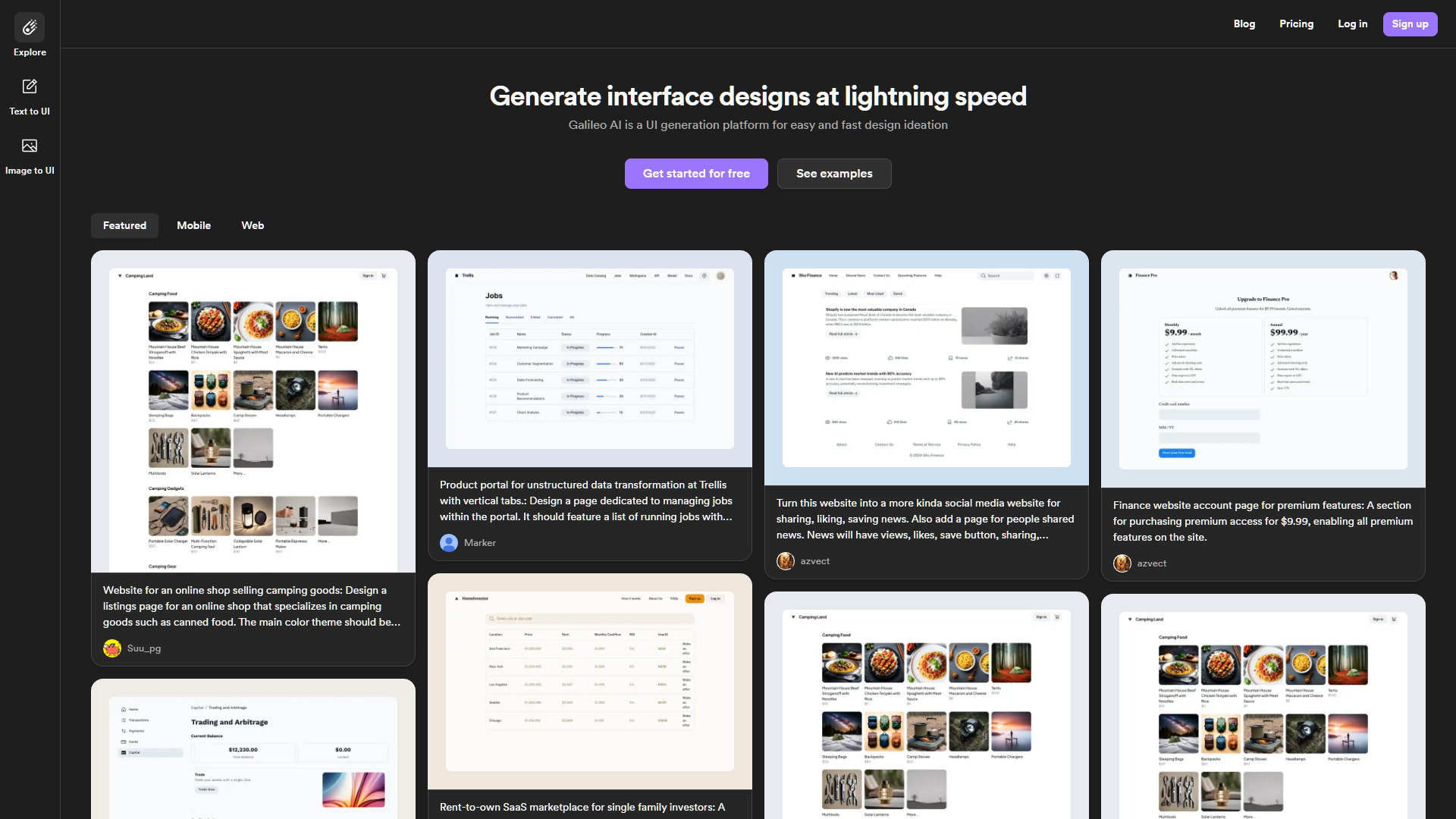Click azvect's avatar on the social news card
The width and height of the screenshot is (1456, 819).
coord(786,561)
